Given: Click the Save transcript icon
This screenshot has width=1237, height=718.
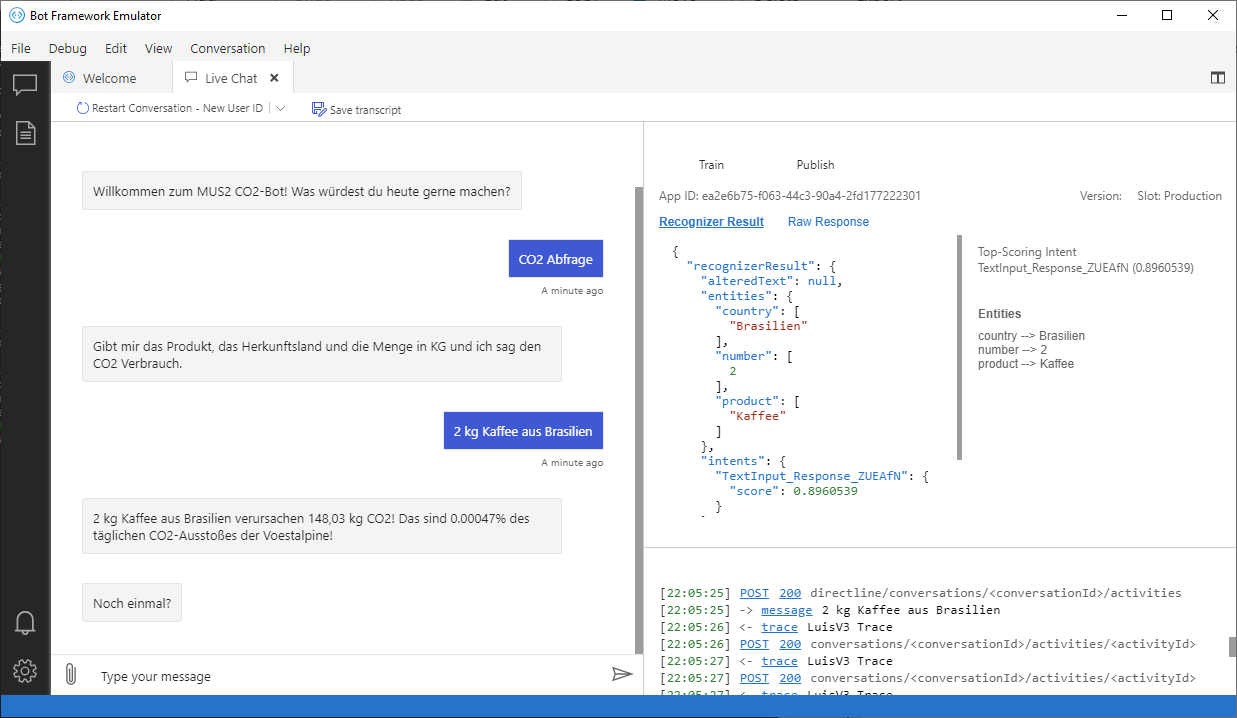Looking at the screenshot, I should [318, 109].
